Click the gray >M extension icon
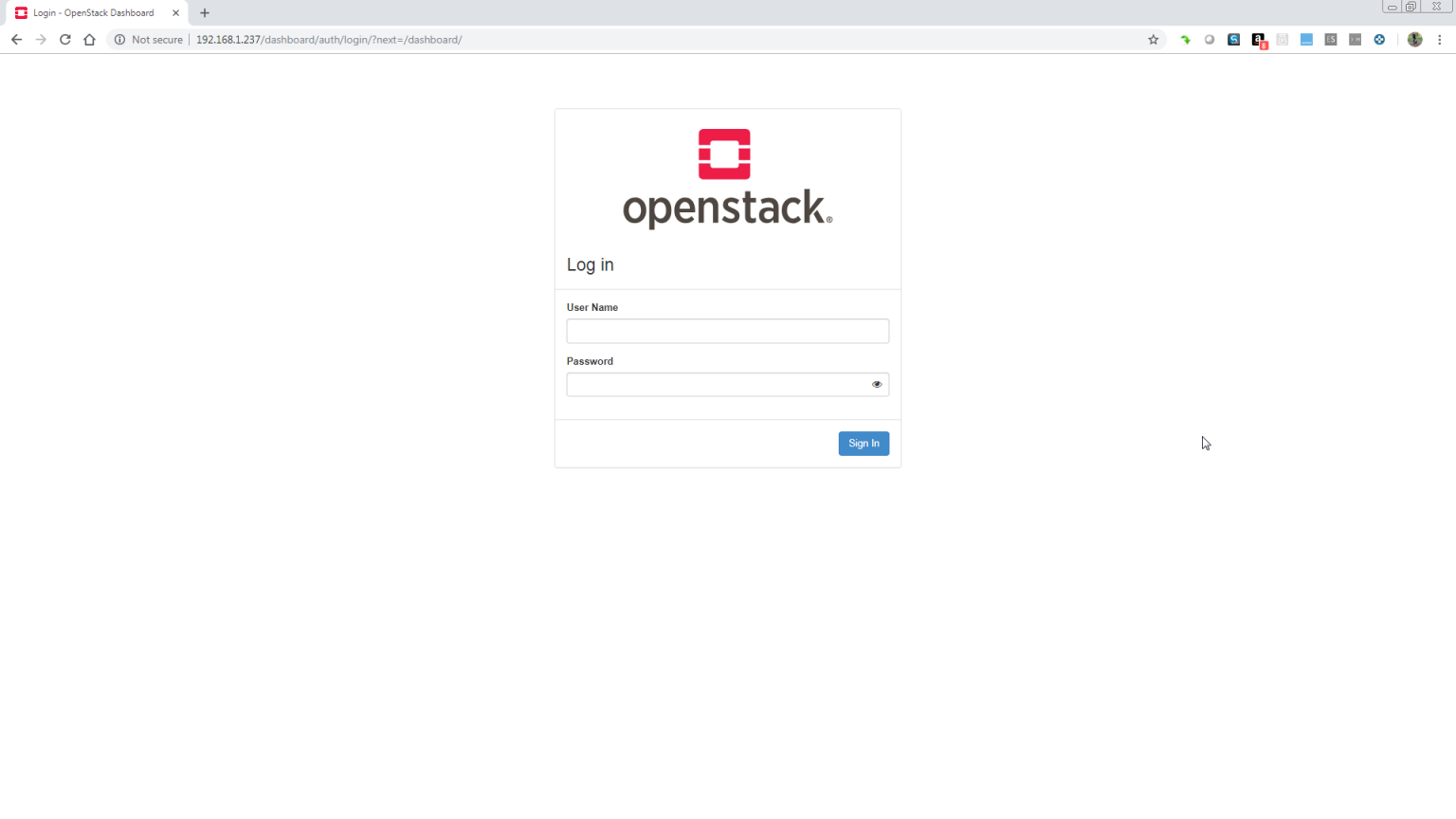 pos(1356,40)
